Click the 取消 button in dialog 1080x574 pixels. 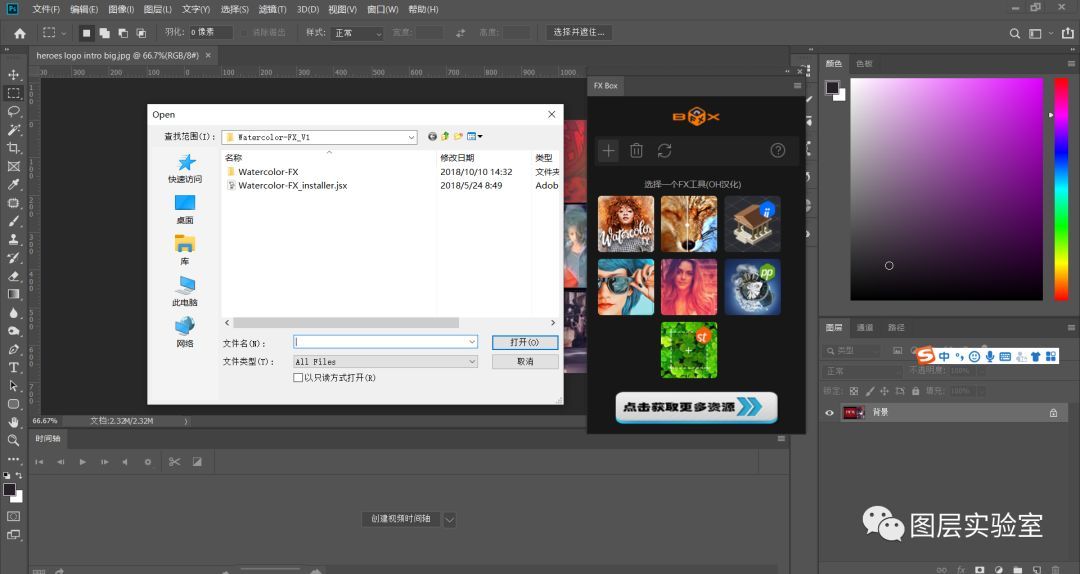(x=525, y=362)
